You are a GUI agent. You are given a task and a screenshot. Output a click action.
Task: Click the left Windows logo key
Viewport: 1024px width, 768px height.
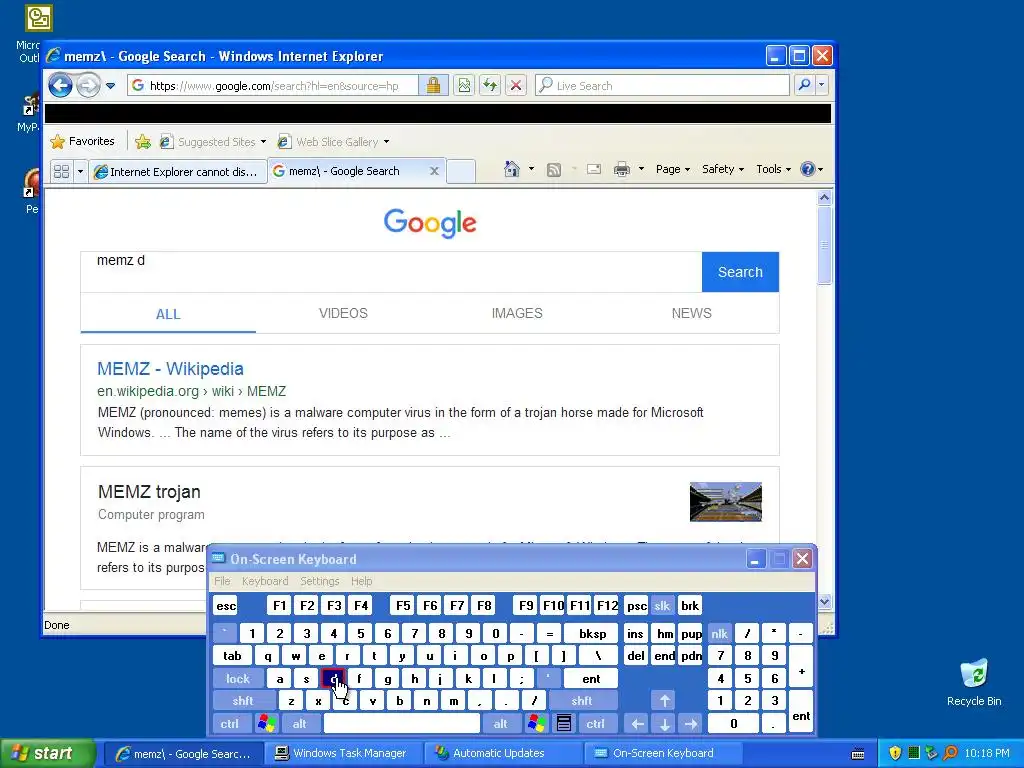pyautogui.click(x=266, y=724)
